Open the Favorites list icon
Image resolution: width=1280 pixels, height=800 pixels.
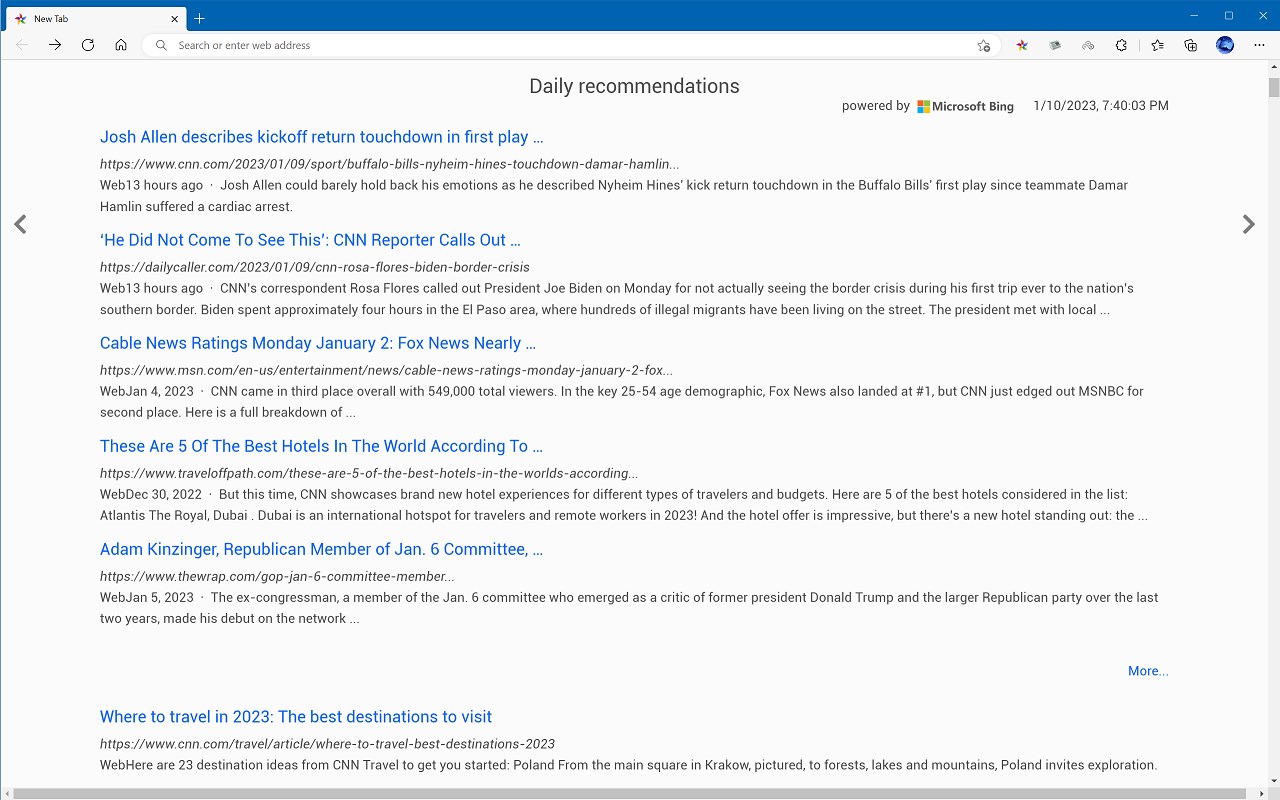coord(1157,45)
